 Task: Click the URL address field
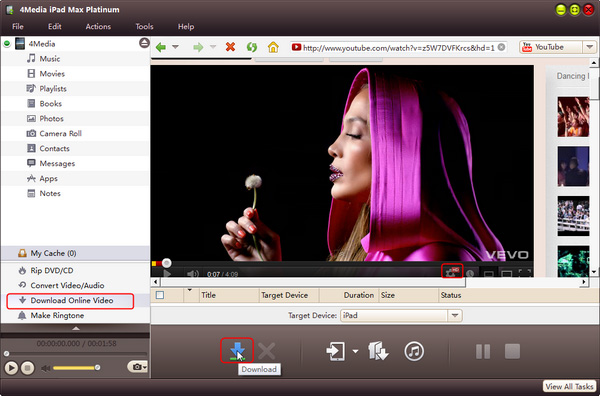[x=398, y=47]
